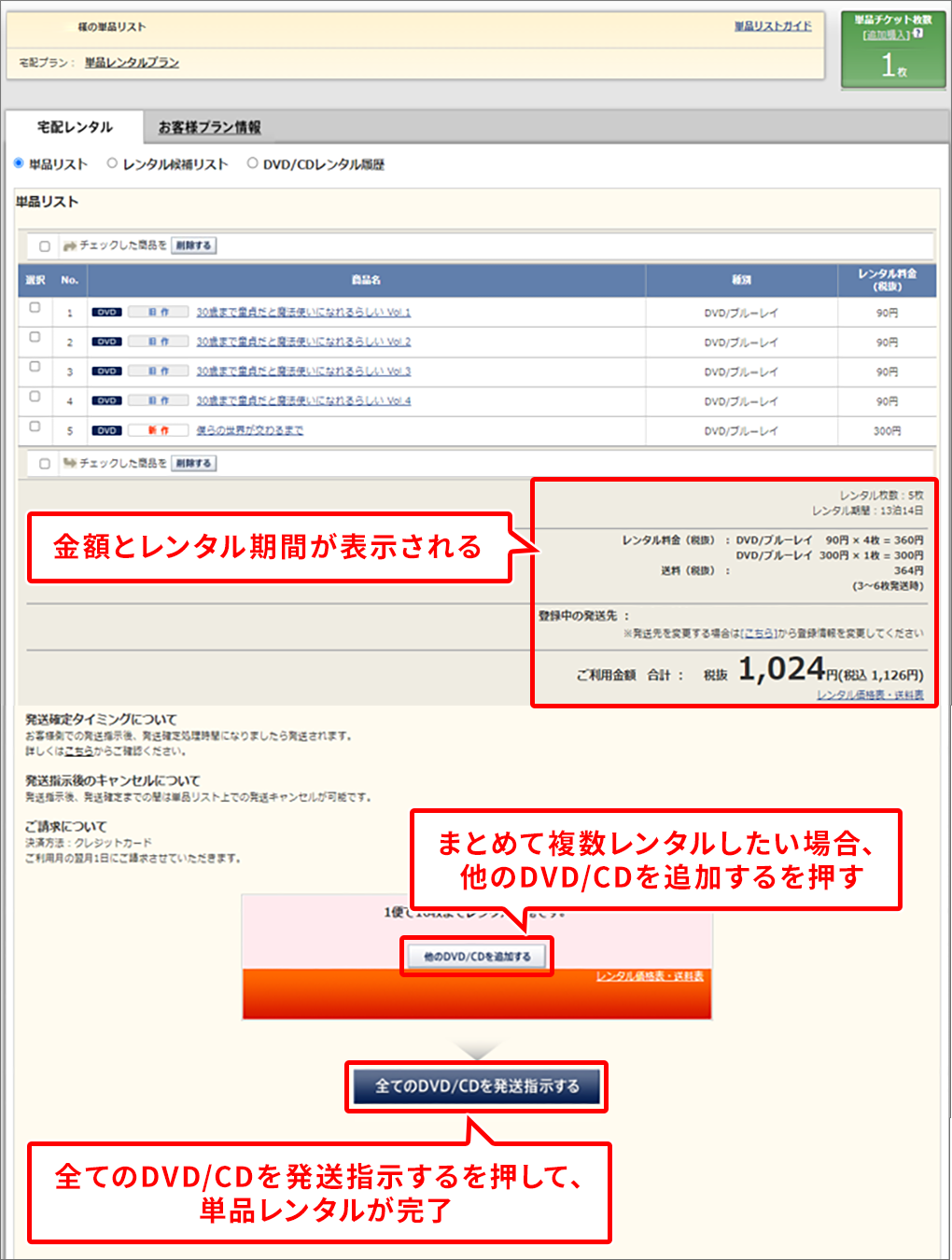Click the help question mark icon near 追加購入
This screenshot has width=952, height=1260.
pos(918,34)
